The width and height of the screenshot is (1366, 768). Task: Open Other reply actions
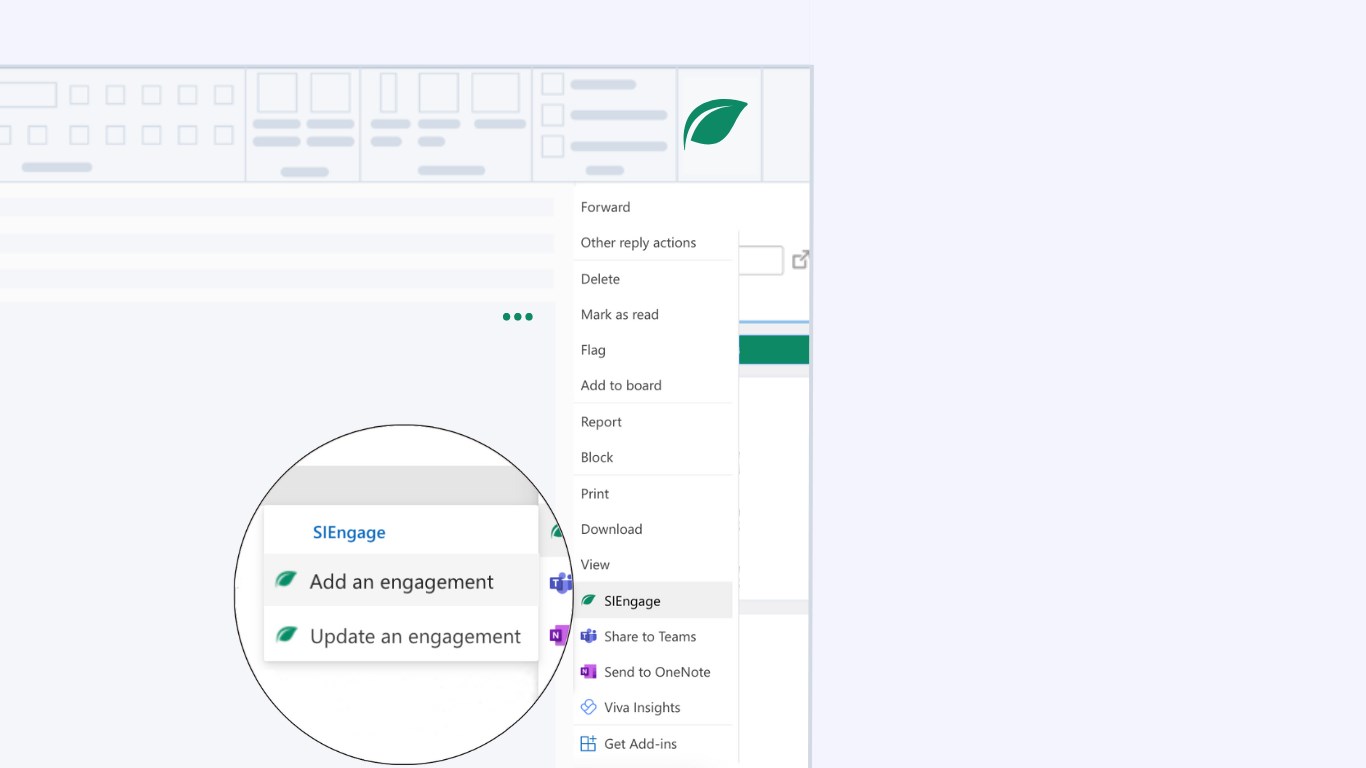click(x=638, y=243)
